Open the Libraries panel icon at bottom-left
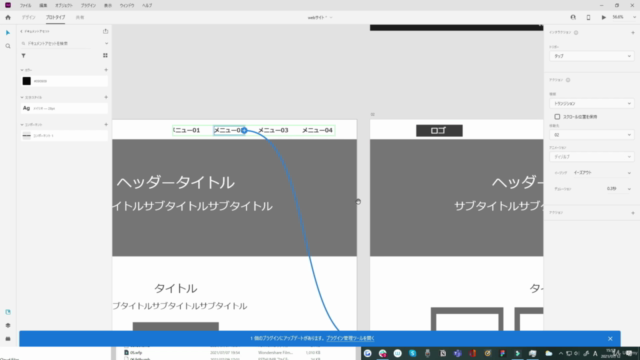The width and height of the screenshot is (640, 360). (8, 312)
